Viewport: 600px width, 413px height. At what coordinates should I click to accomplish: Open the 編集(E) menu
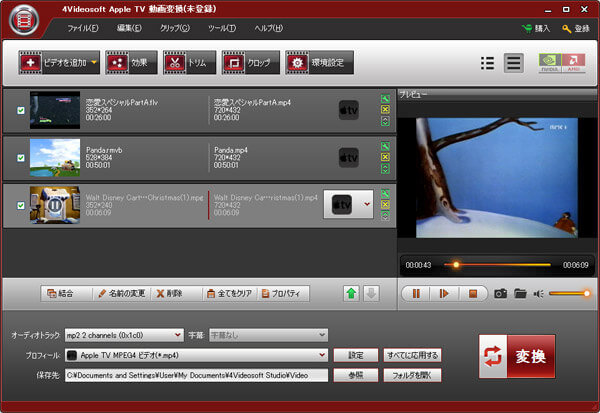129,28
